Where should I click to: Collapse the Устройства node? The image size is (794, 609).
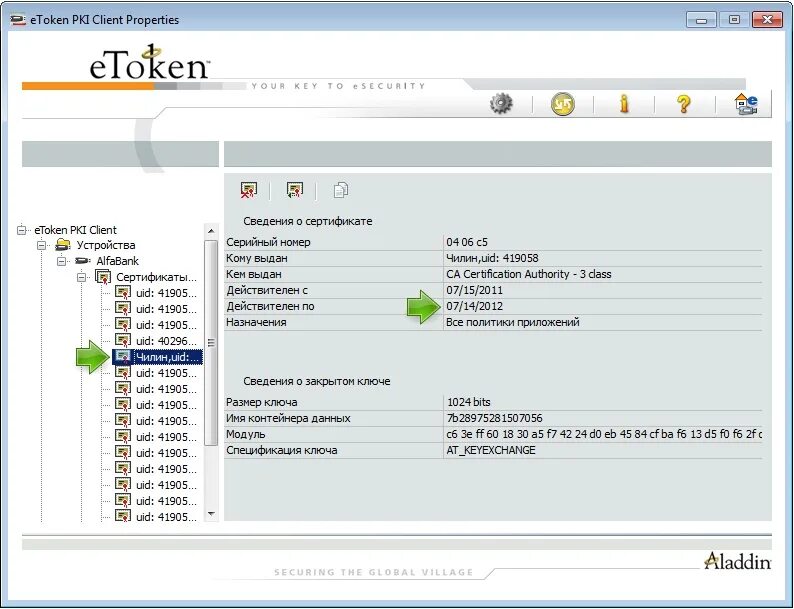pos(42,246)
